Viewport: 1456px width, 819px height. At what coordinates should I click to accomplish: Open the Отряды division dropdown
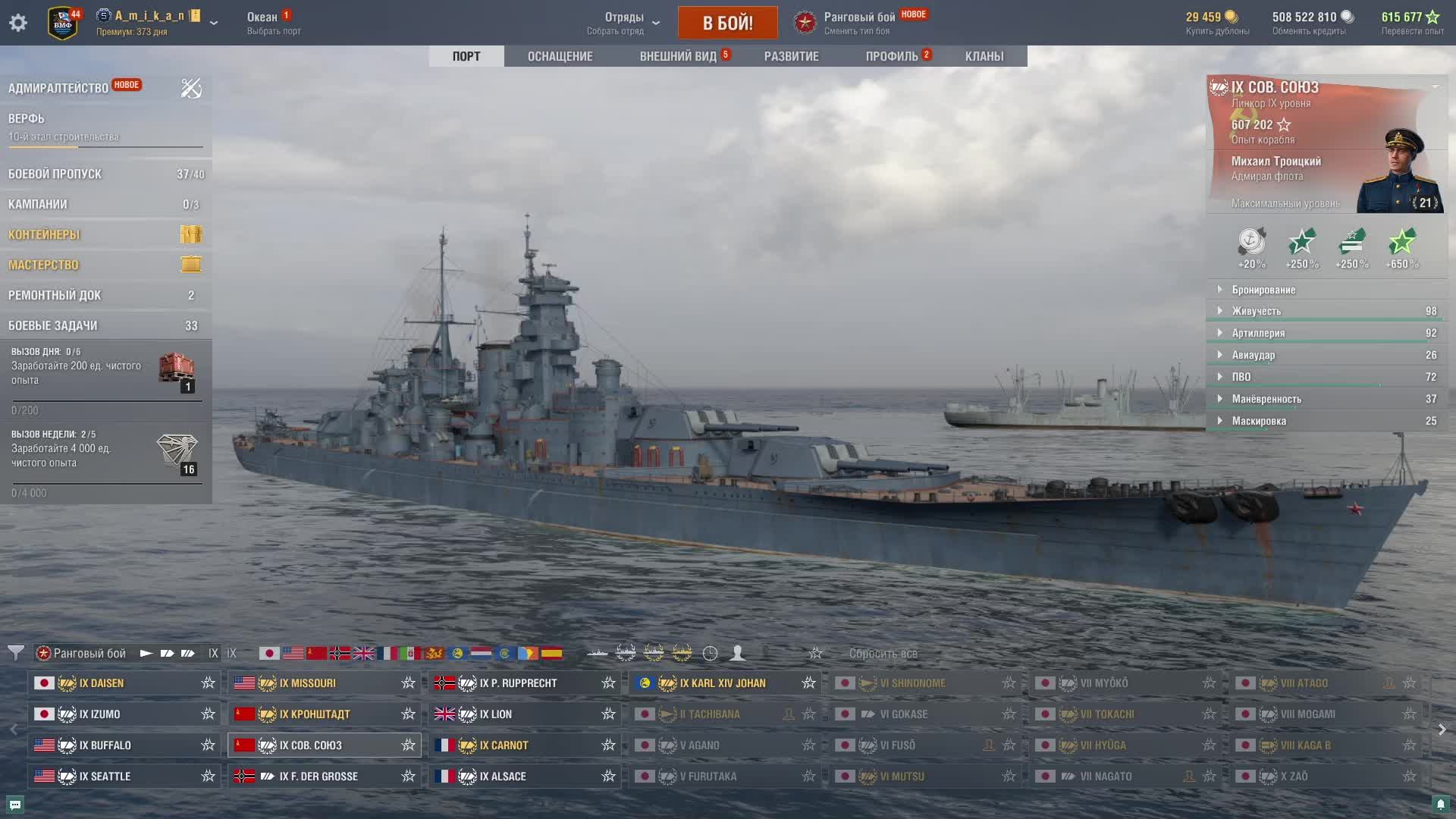(x=625, y=23)
